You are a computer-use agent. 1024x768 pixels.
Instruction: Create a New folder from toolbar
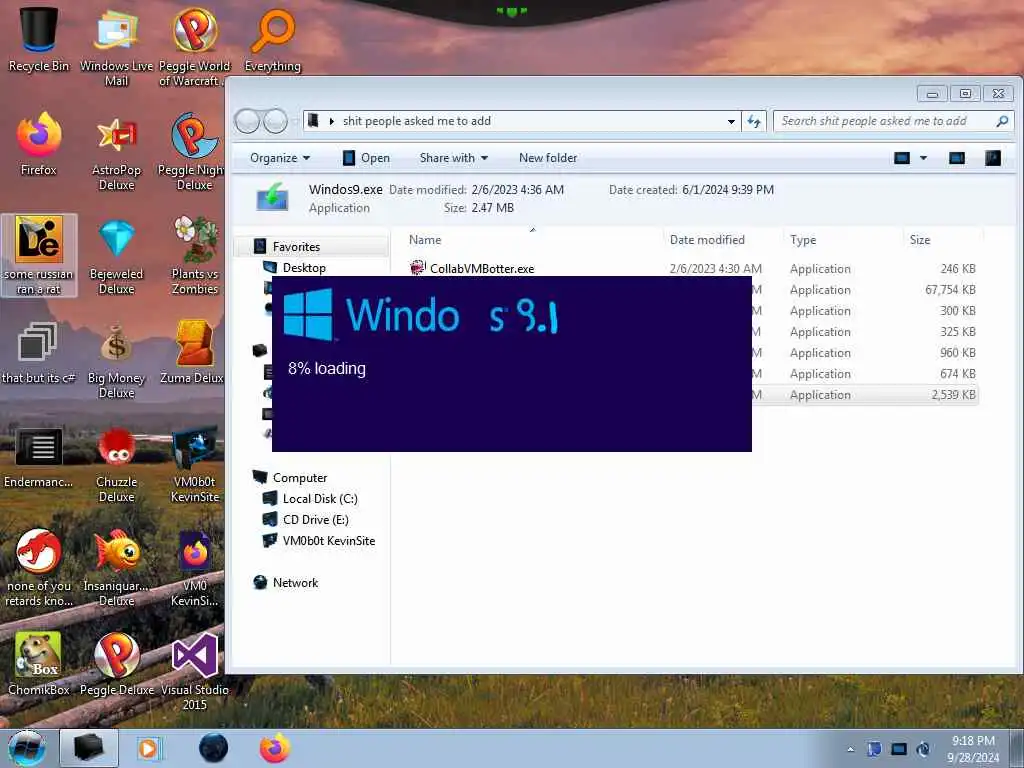click(548, 158)
